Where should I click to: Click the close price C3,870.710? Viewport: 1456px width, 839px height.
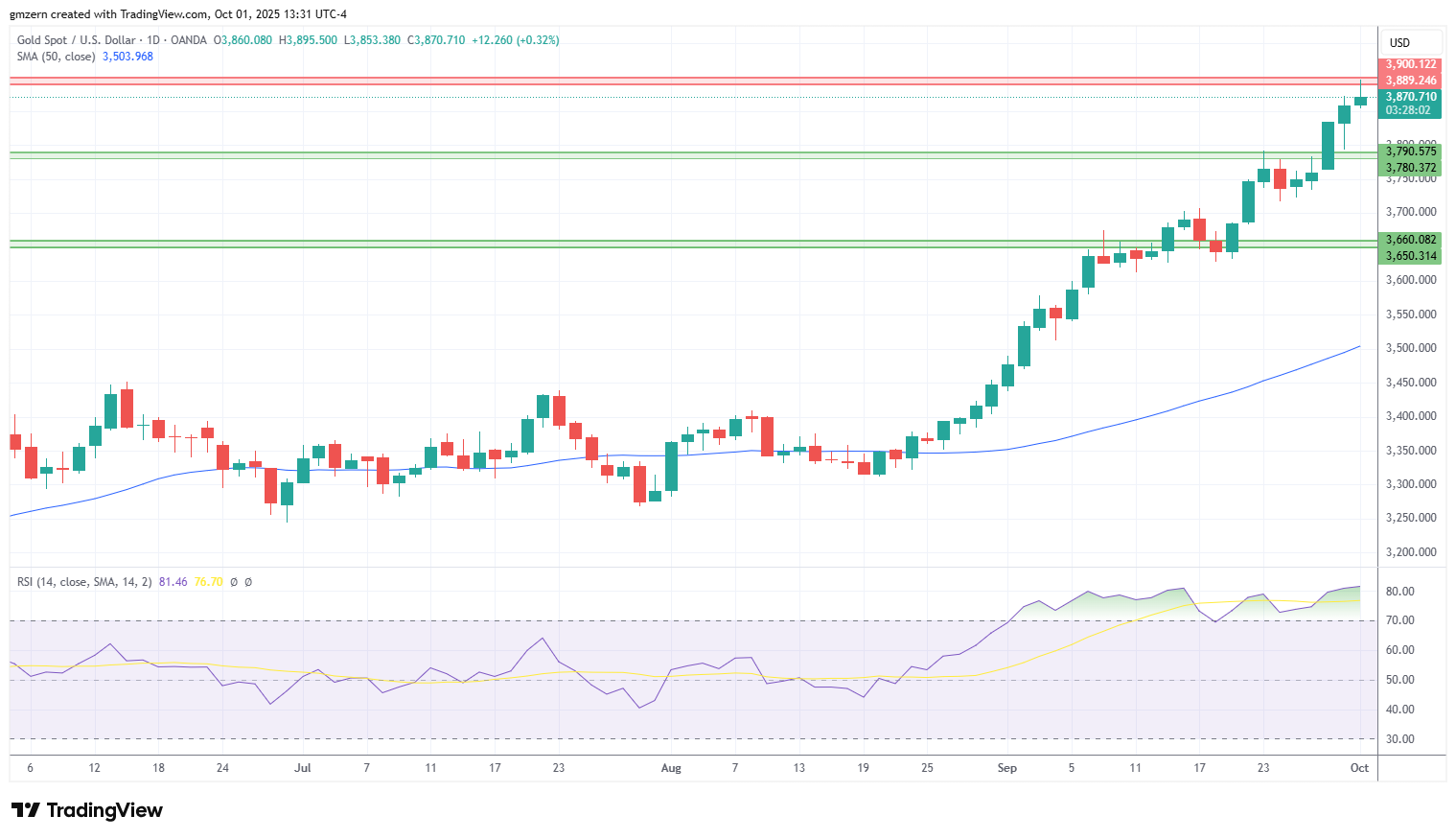click(x=436, y=40)
